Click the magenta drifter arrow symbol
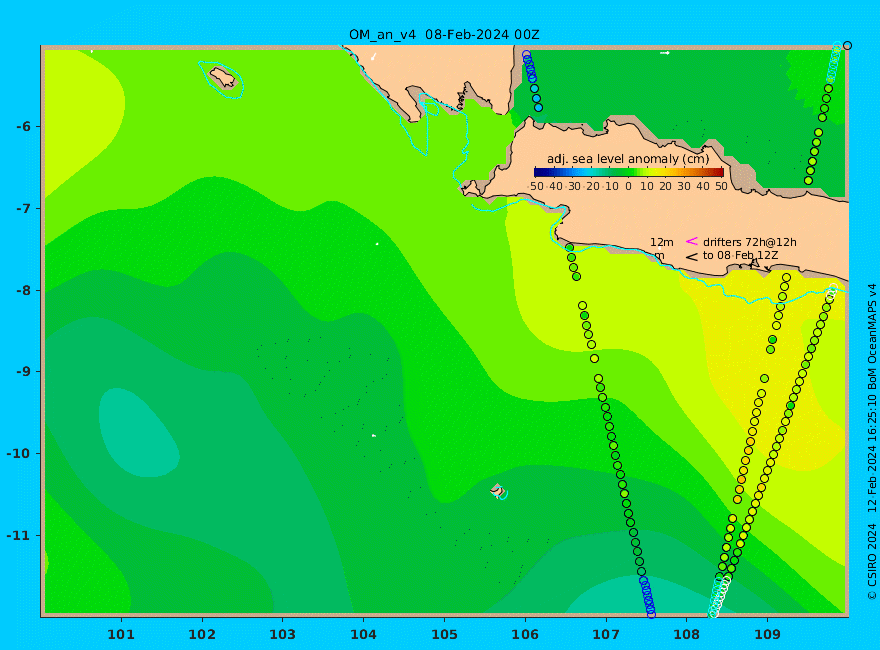Viewport: 880px width, 650px height. (x=691, y=241)
